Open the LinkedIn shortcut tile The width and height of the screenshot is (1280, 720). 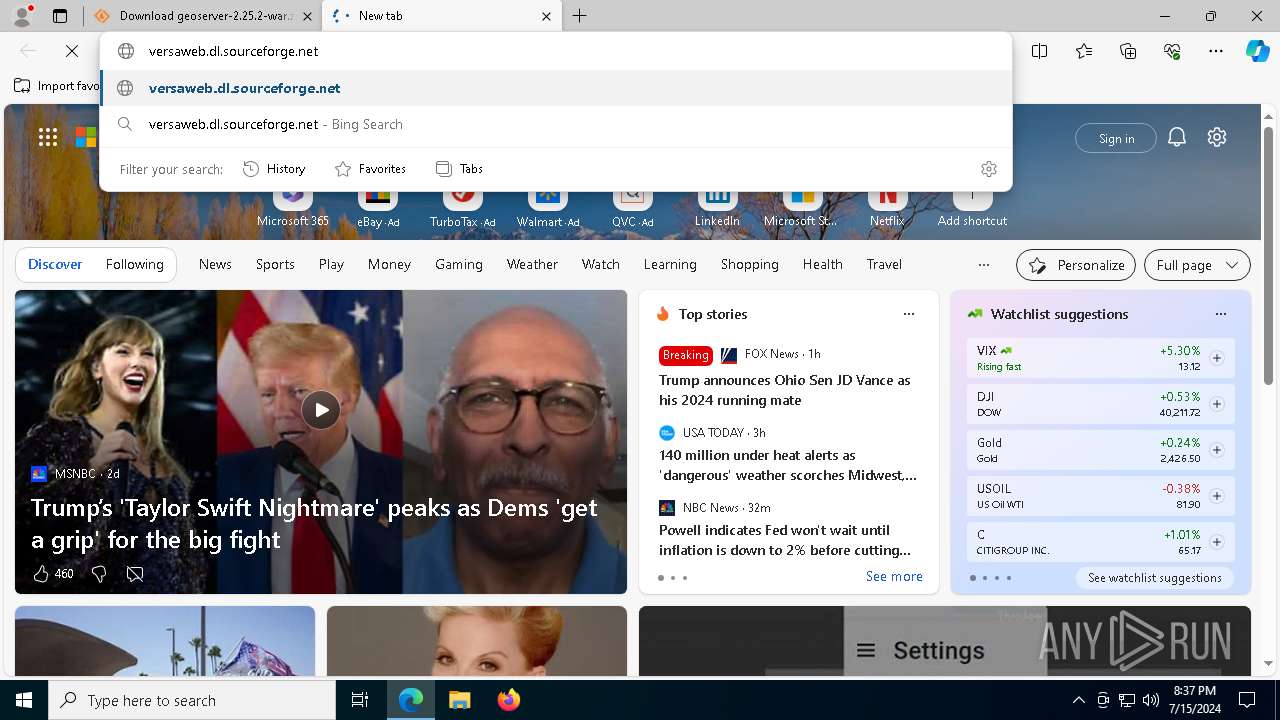pyautogui.click(x=717, y=207)
